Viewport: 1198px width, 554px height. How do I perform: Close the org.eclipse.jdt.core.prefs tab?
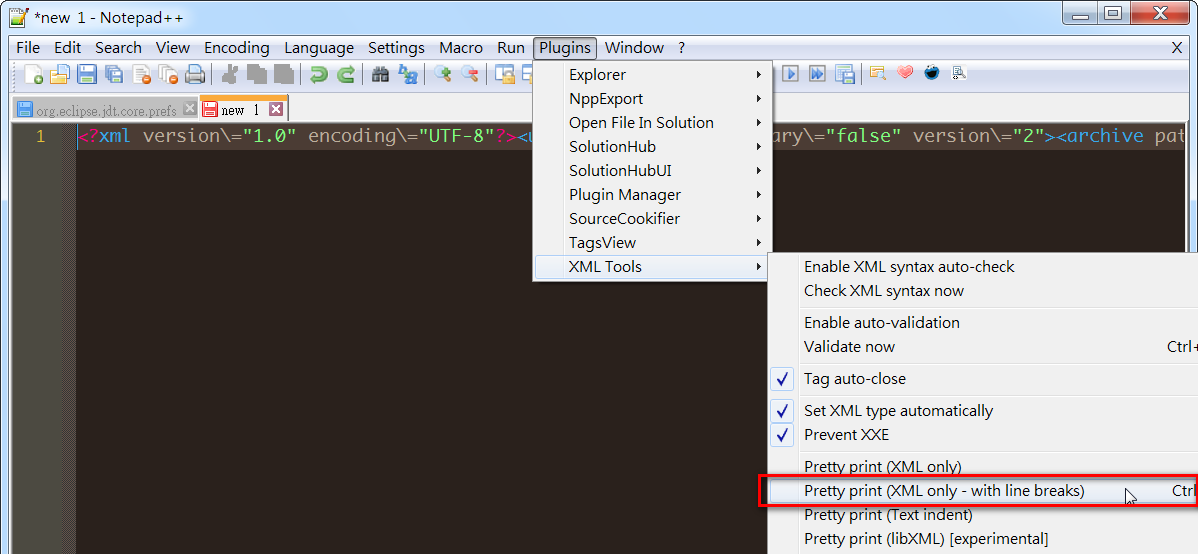189,109
